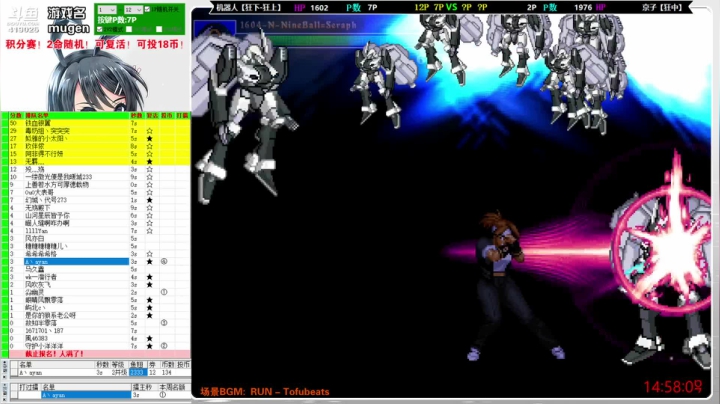Select the 1671701丶187 row in the ranking list
720x404 pixels.
(99, 331)
